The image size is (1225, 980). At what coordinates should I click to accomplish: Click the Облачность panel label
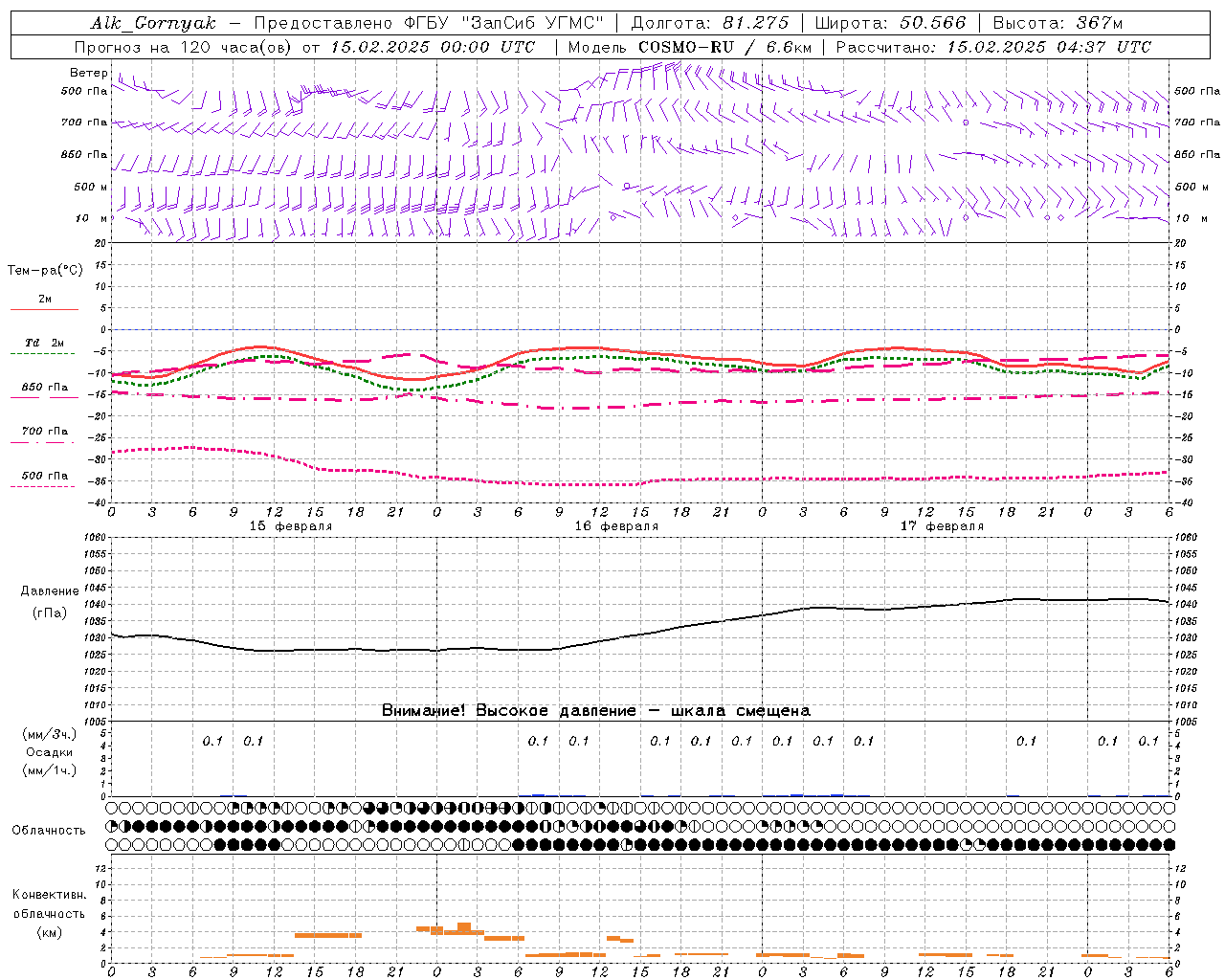pyautogui.click(x=49, y=830)
